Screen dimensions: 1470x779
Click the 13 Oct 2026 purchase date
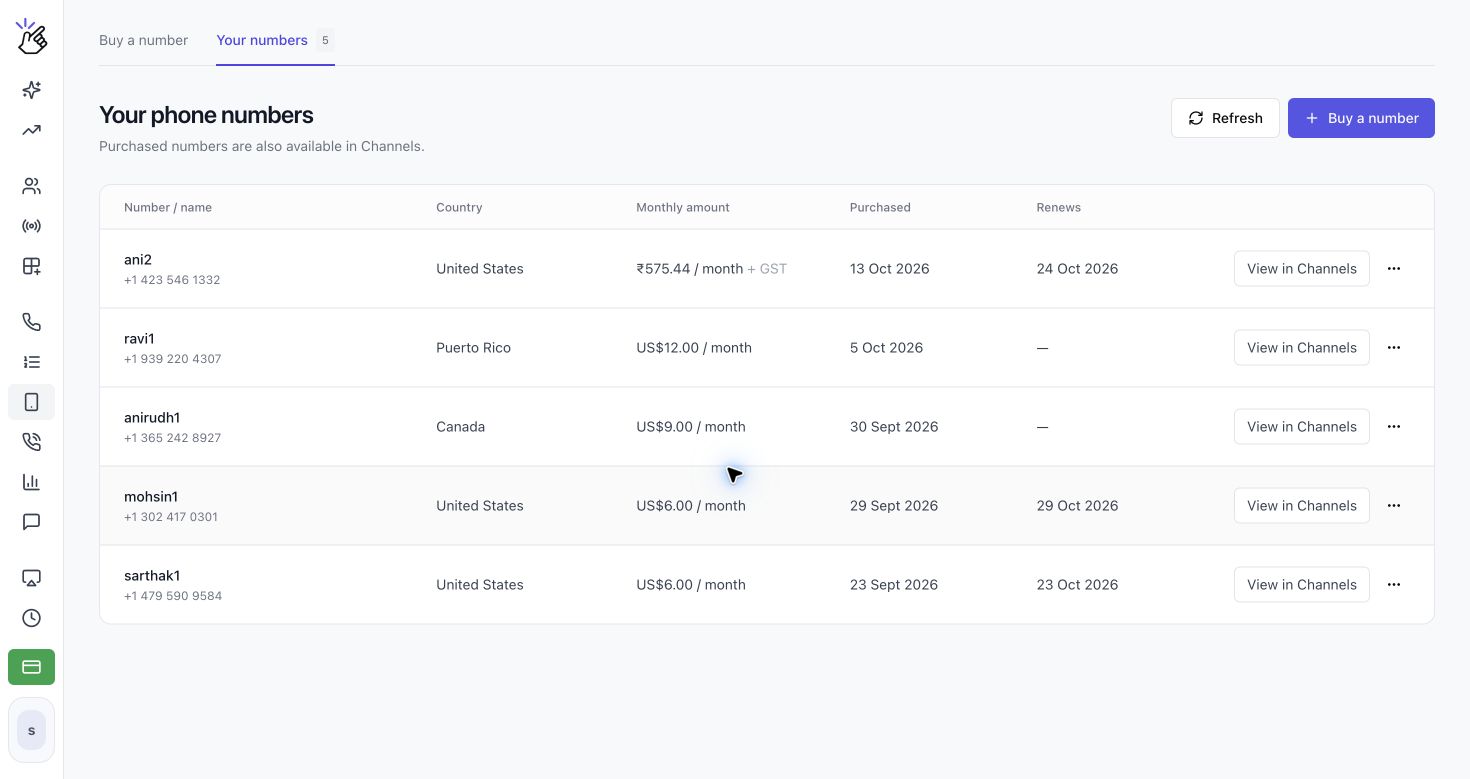click(x=889, y=269)
